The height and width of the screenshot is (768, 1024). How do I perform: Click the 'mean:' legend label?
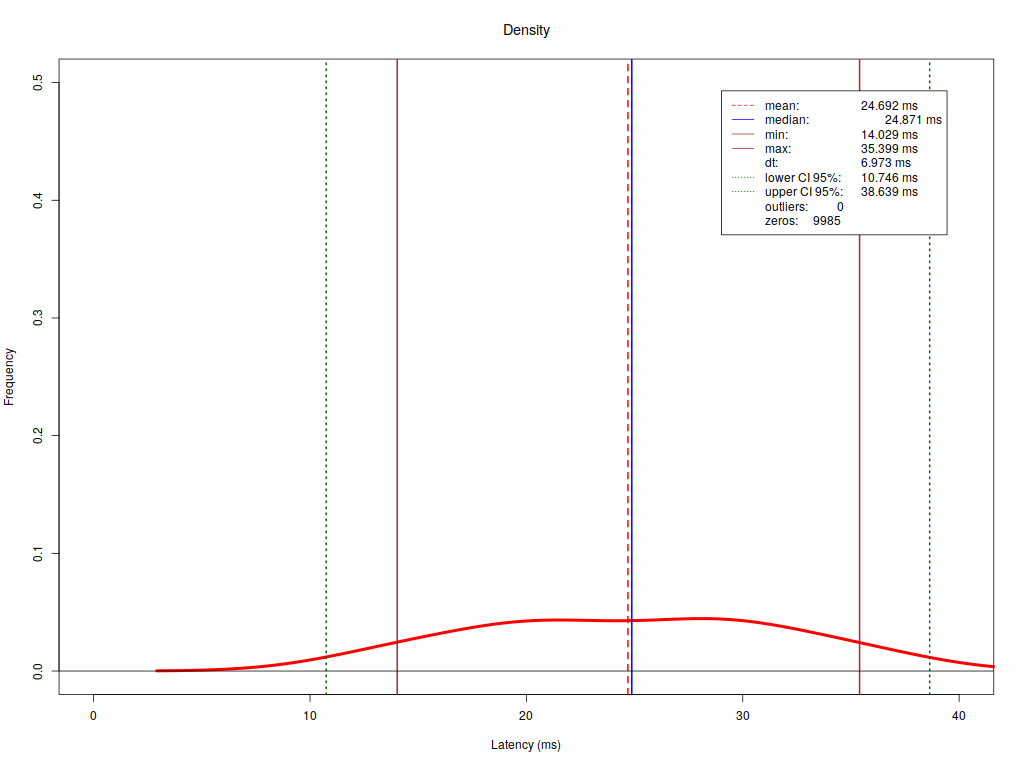(782, 106)
